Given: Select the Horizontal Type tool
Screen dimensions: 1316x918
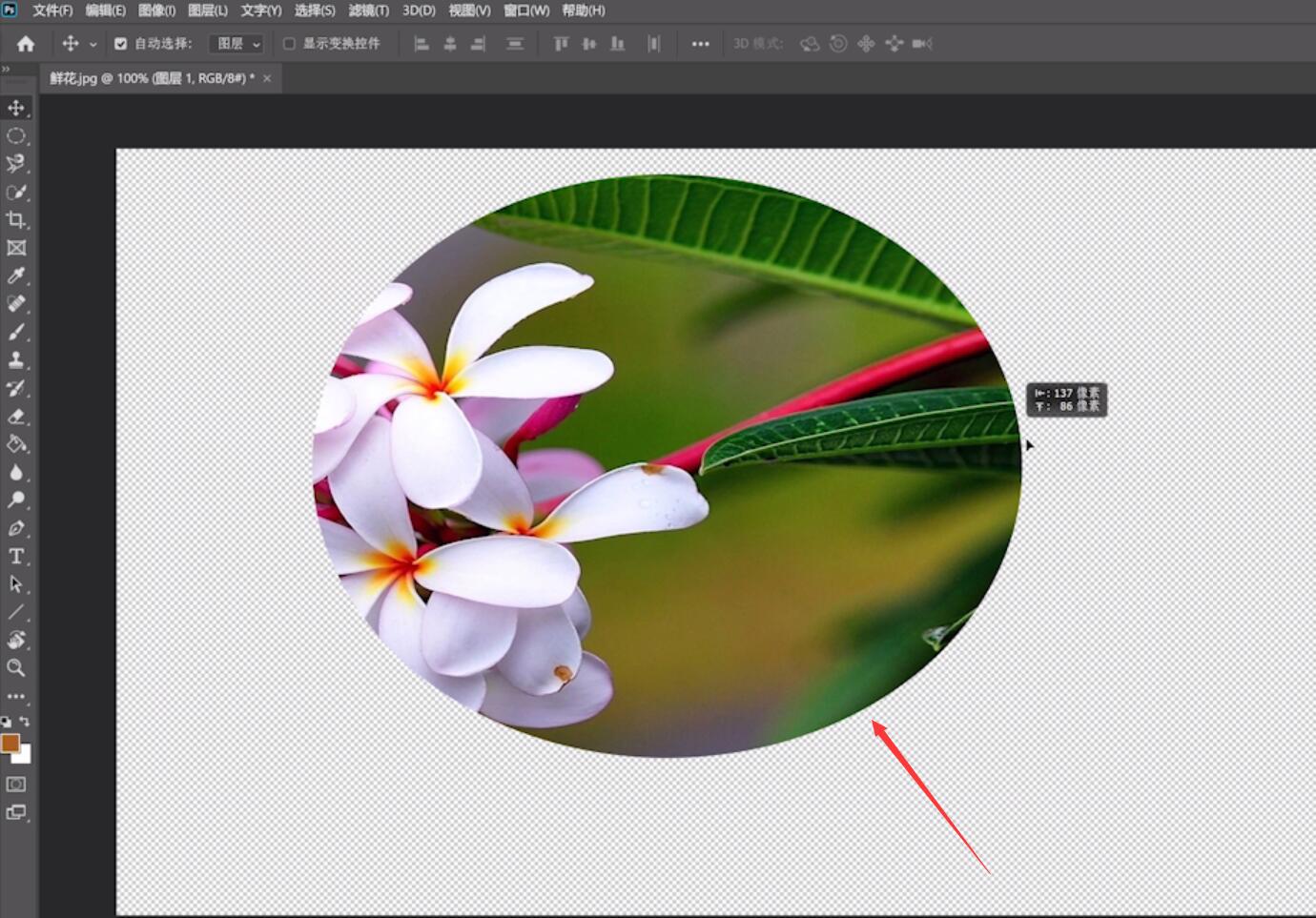Looking at the screenshot, I should [x=16, y=556].
